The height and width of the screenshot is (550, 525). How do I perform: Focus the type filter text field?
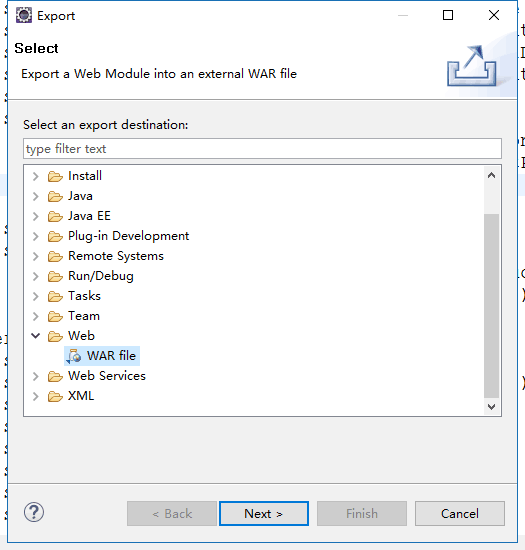tap(262, 148)
